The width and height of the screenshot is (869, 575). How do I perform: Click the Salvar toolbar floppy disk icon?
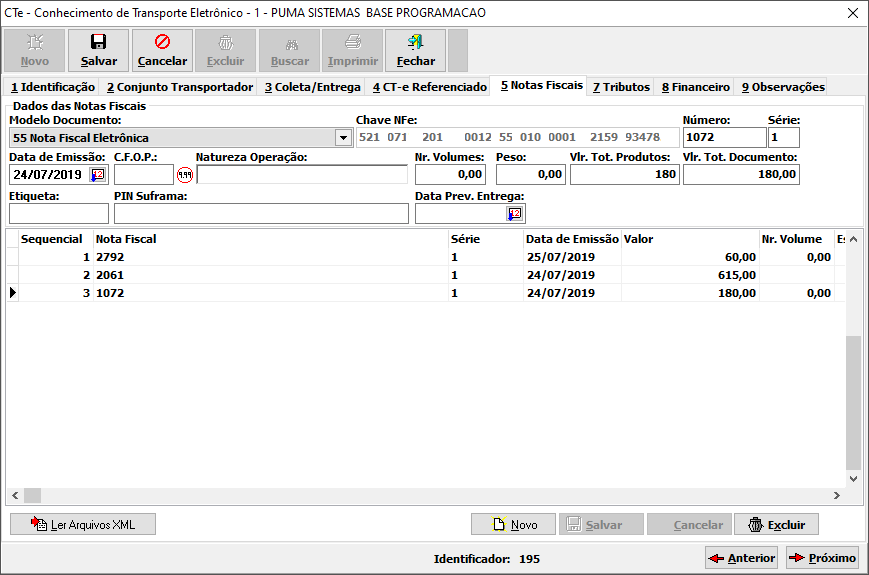coord(98,43)
